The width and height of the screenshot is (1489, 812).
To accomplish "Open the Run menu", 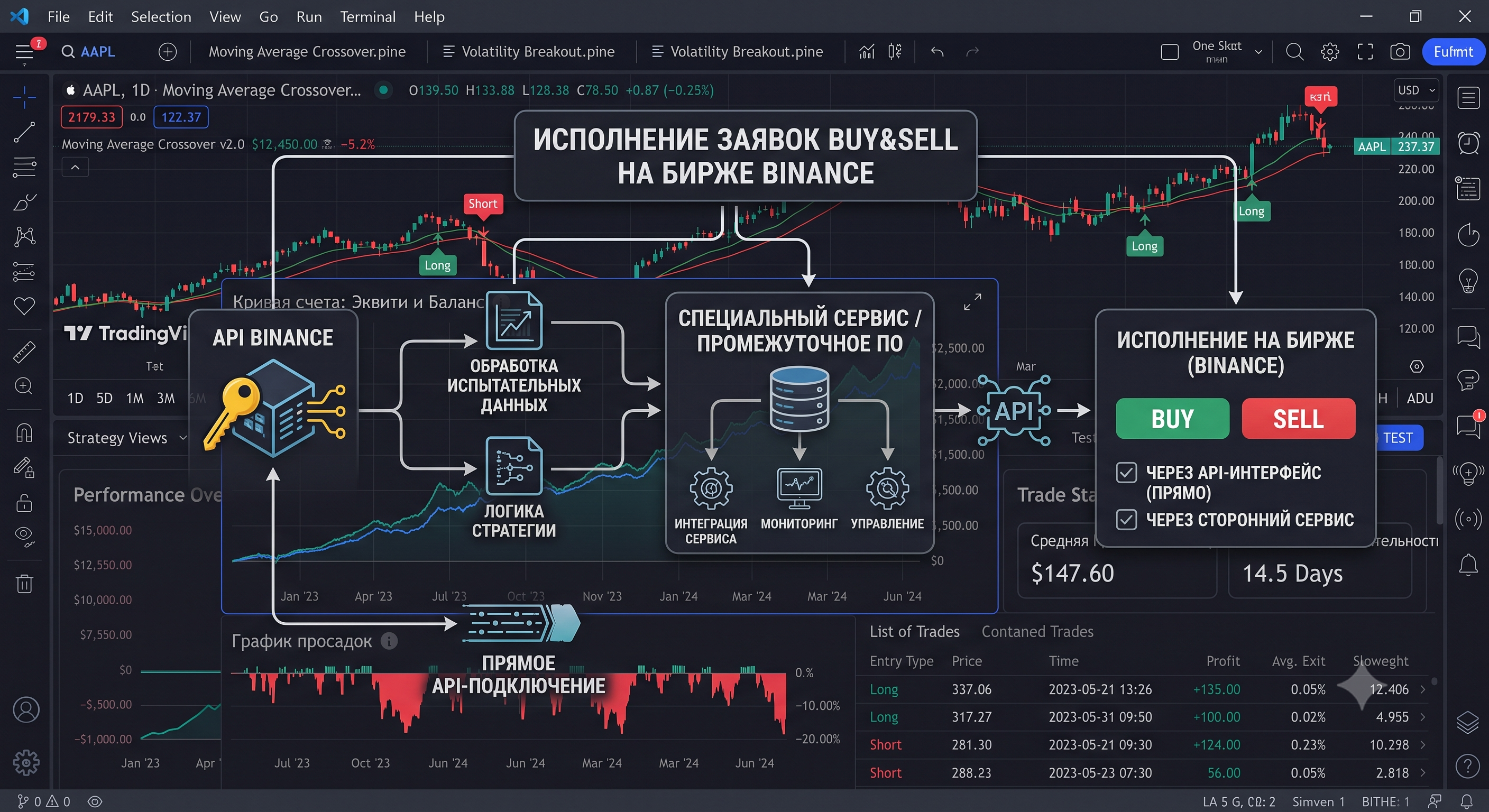I will coord(309,17).
